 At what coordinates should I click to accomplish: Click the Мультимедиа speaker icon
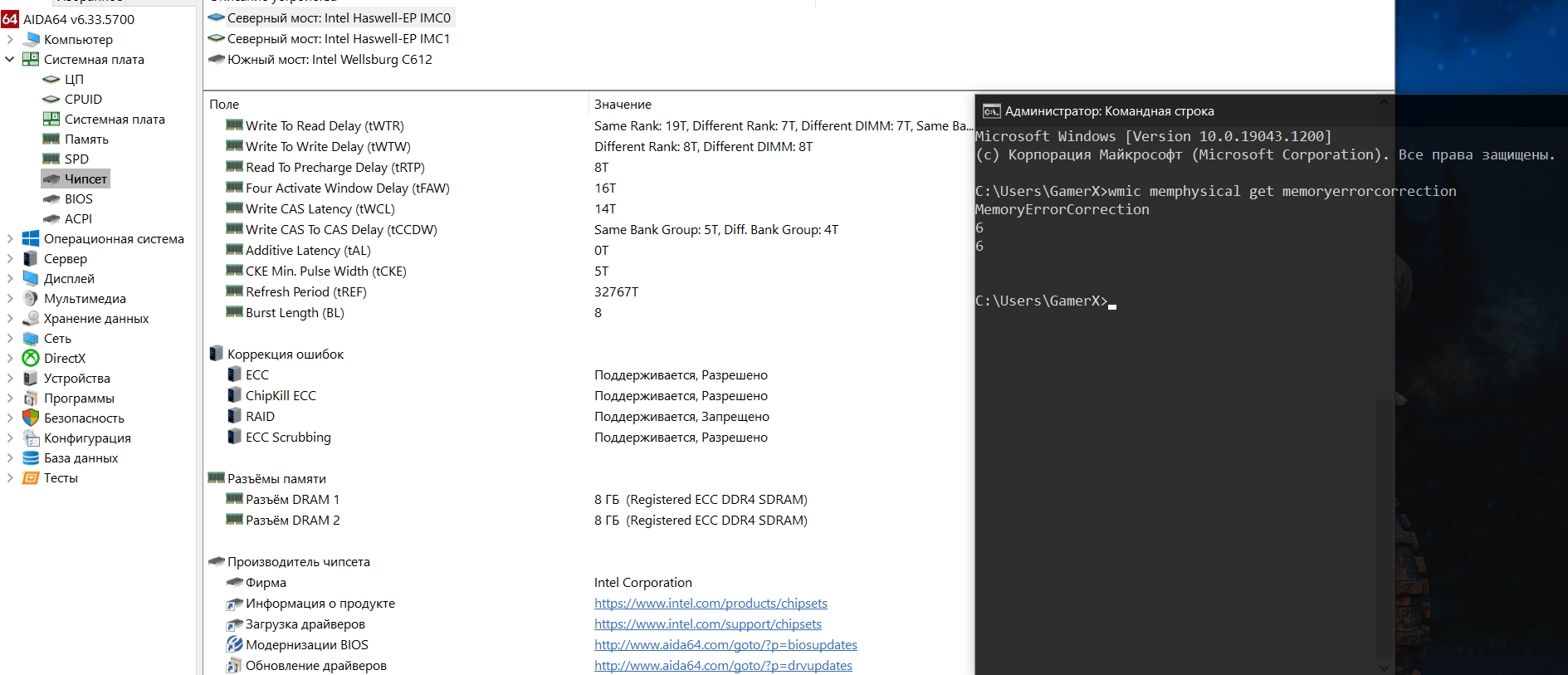point(31,298)
